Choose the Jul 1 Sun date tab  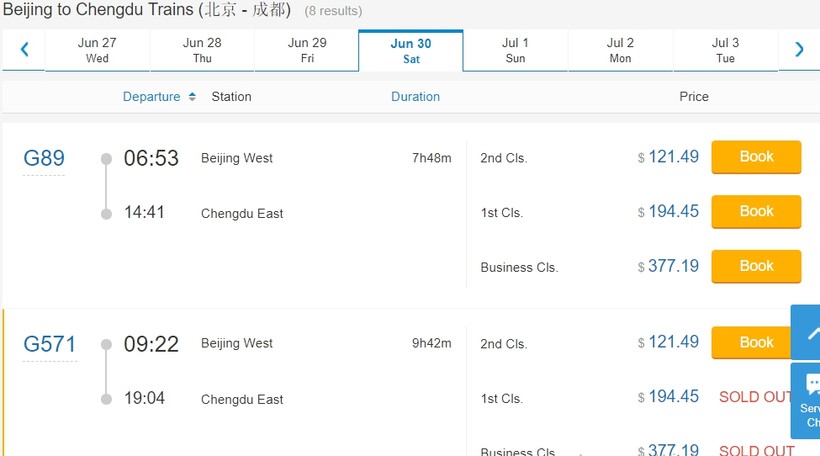[515, 50]
